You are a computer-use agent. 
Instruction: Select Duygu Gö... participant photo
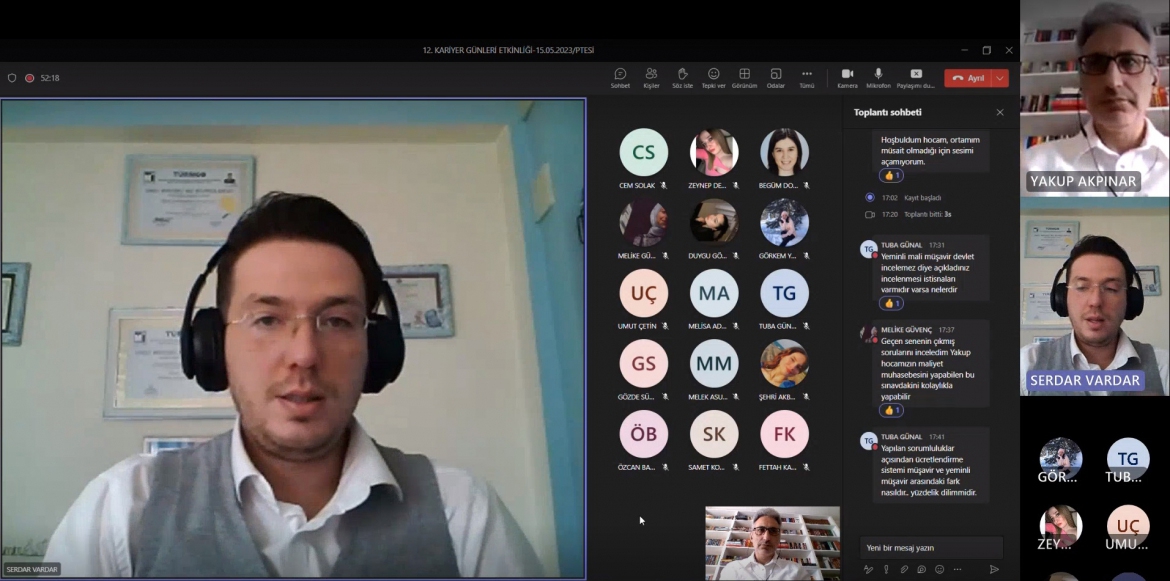[x=713, y=222]
